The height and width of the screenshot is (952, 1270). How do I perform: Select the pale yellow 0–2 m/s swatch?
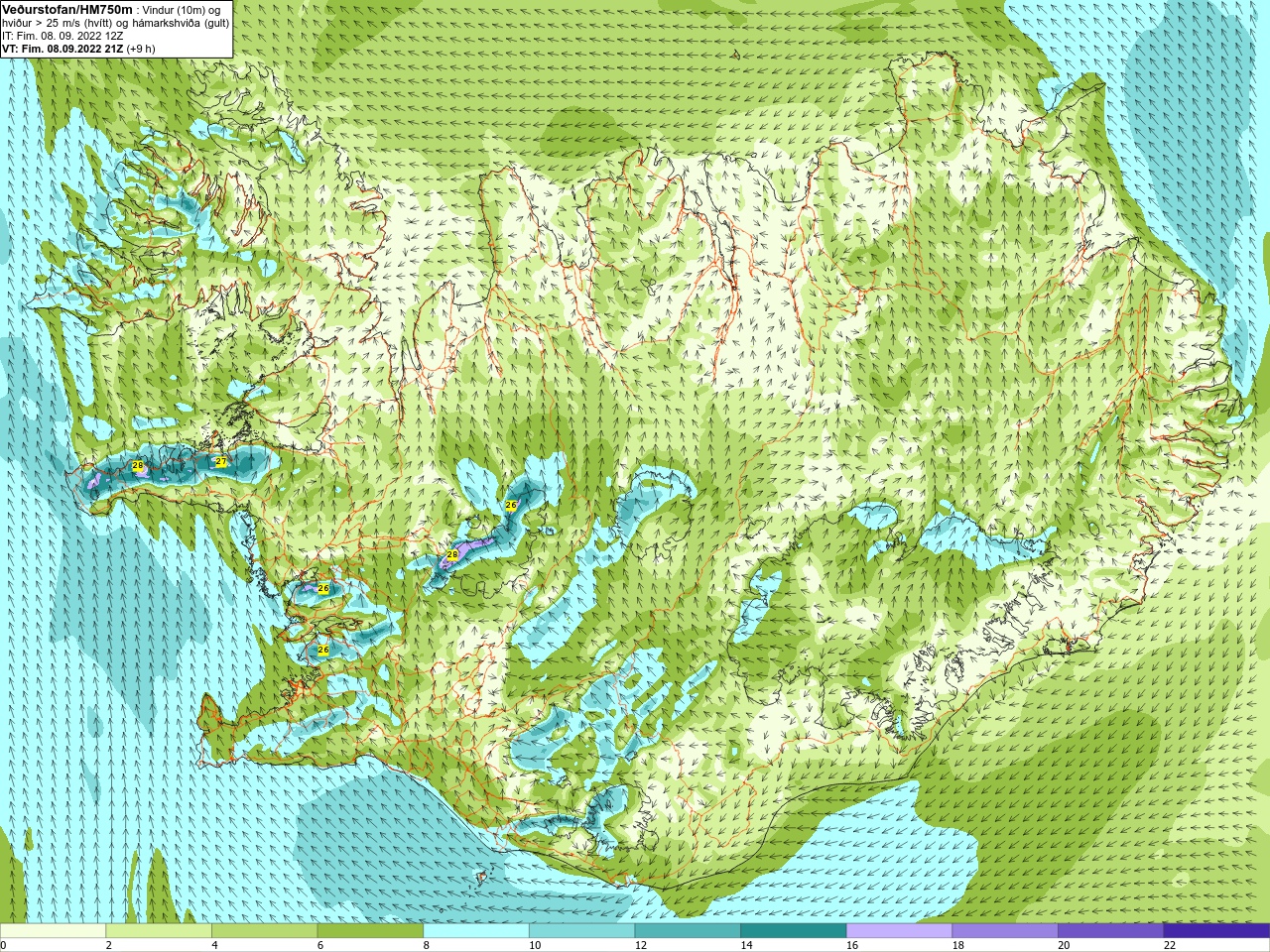[x=53, y=931]
